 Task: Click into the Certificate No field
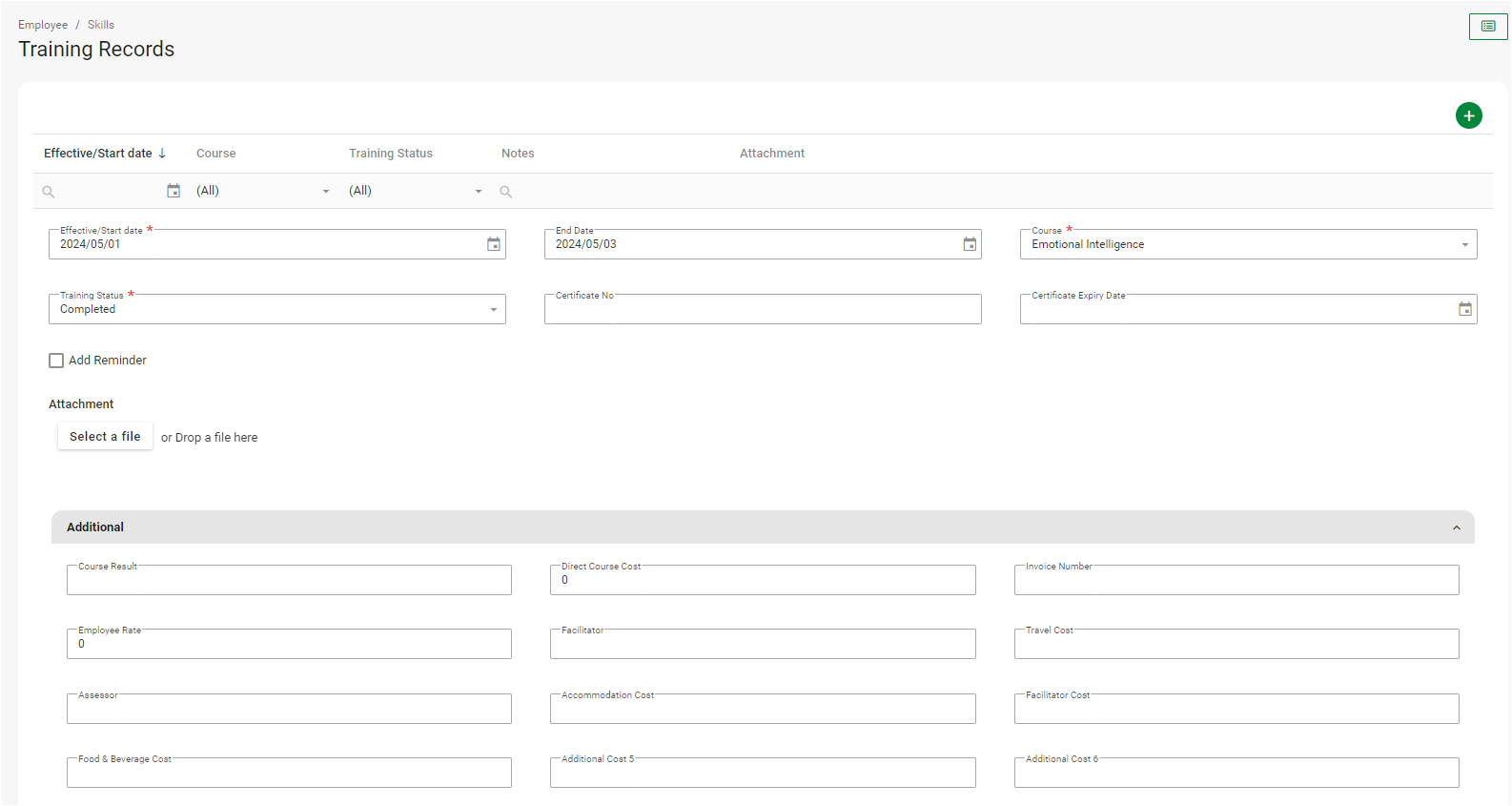[762, 311]
